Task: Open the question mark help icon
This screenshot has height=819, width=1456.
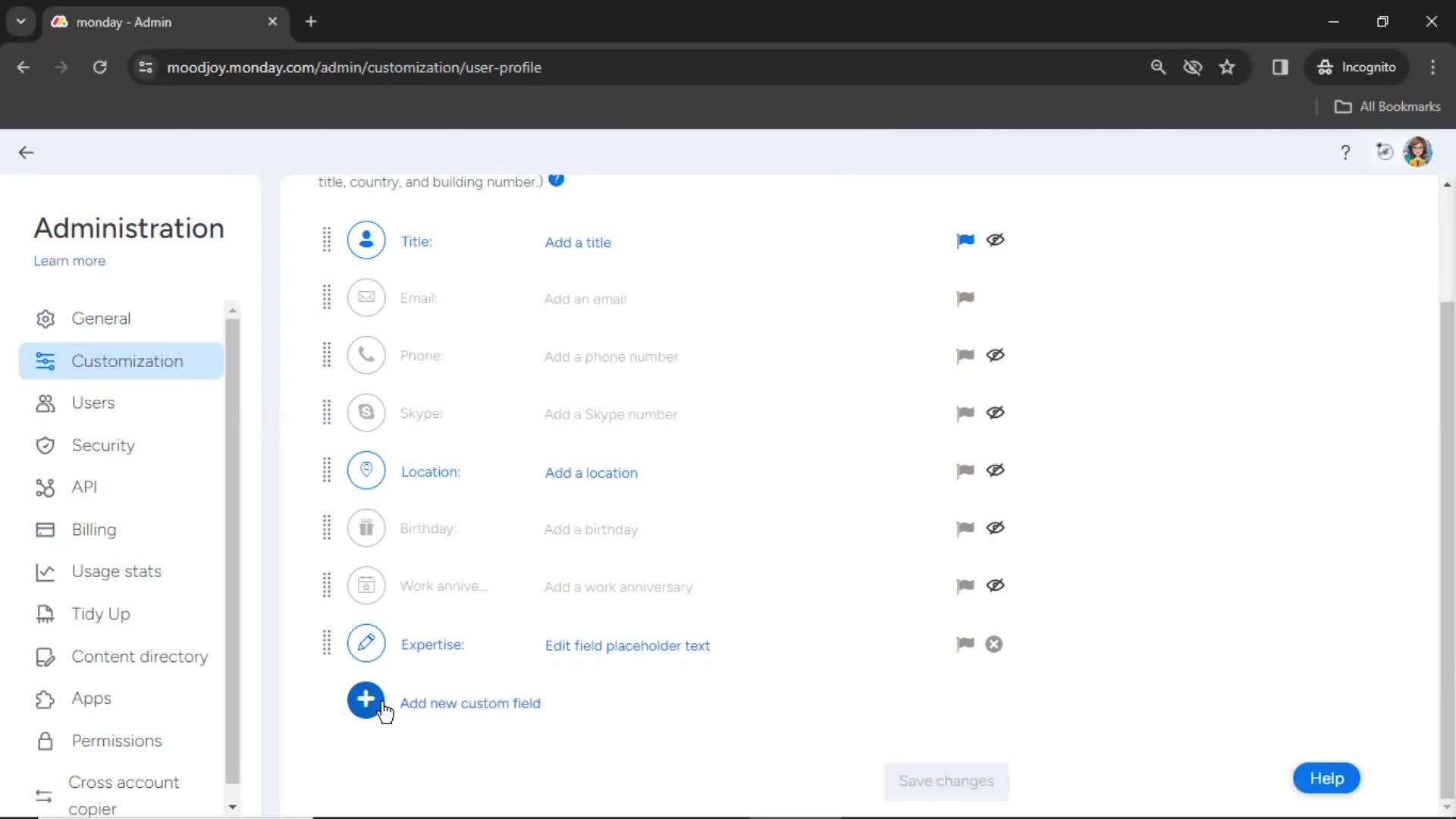Action: [1345, 152]
